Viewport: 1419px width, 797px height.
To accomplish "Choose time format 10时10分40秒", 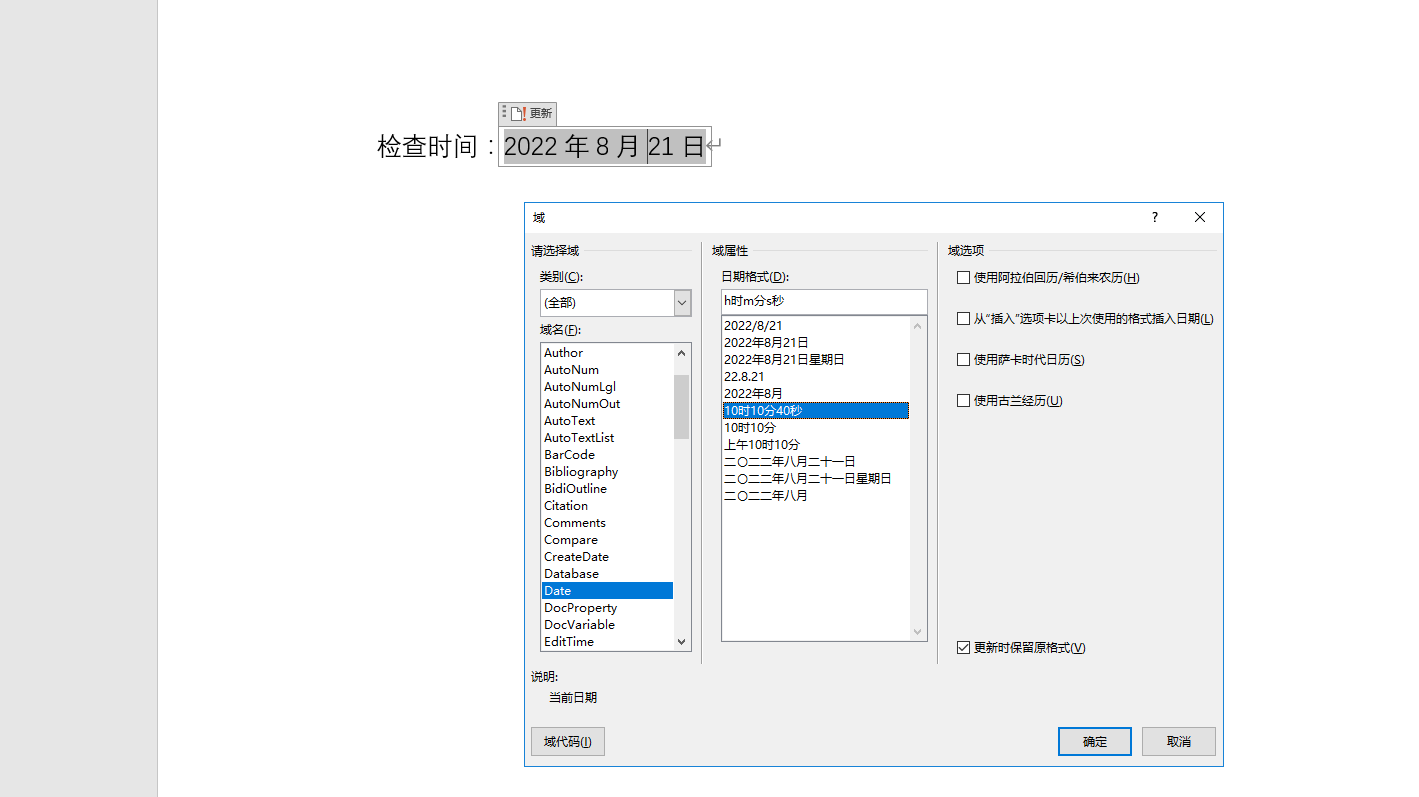I will [816, 411].
